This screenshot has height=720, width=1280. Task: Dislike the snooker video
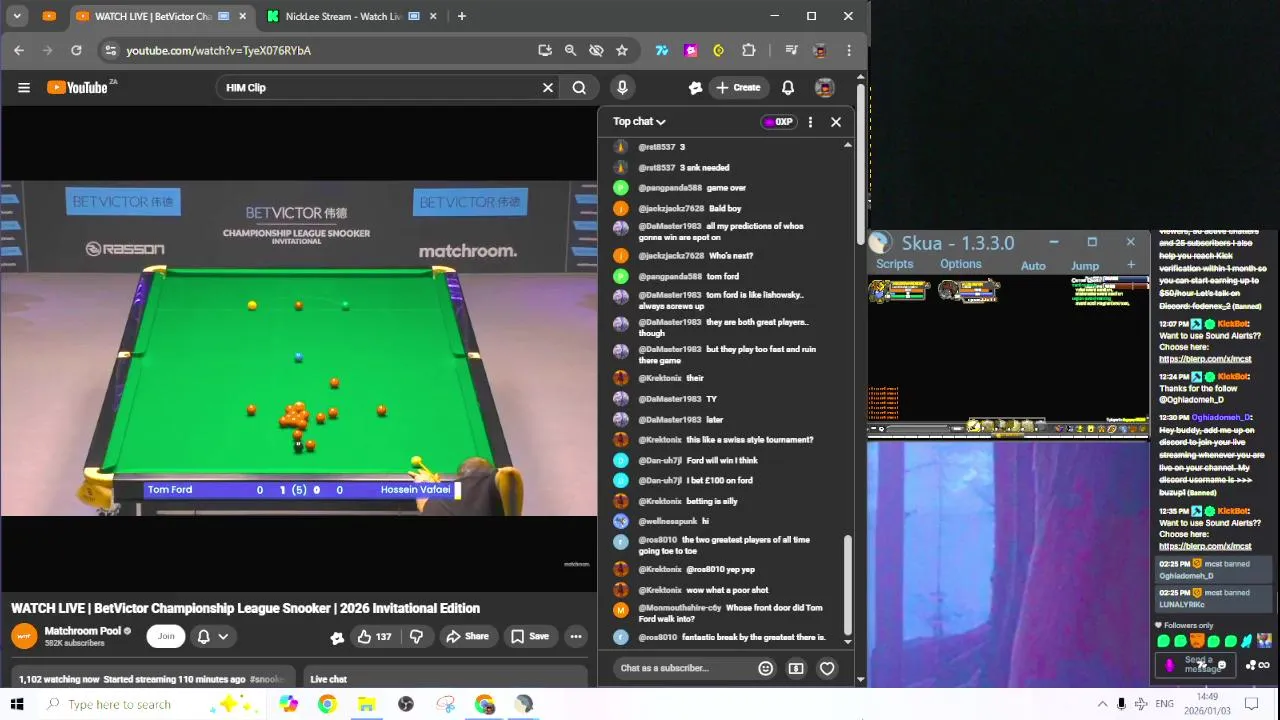pyautogui.click(x=417, y=636)
